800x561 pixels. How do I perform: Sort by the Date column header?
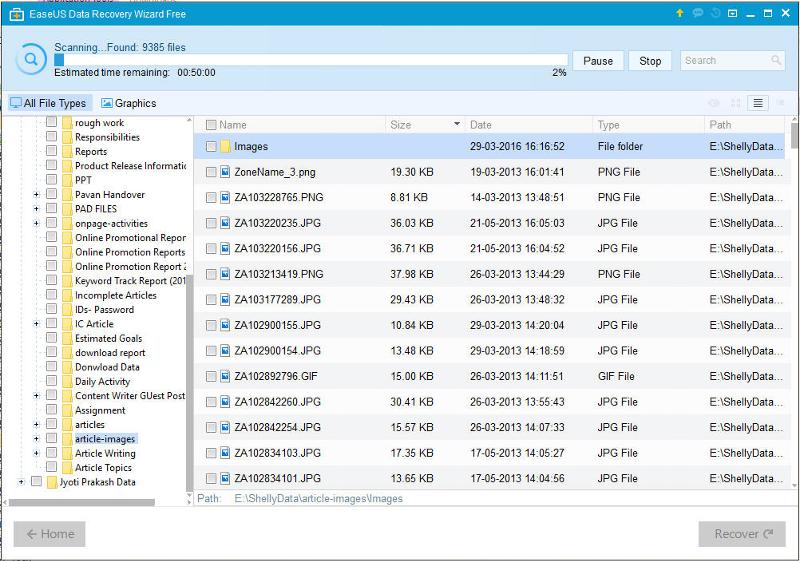pyautogui.click(x=528, y=125)
